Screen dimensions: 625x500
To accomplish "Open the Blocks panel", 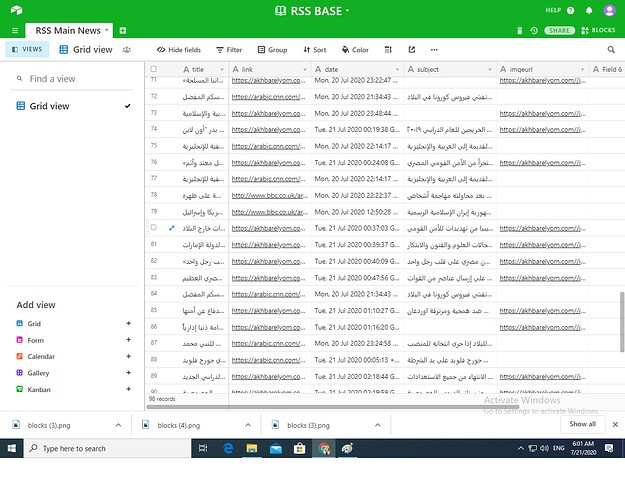I will coord(598,30).
